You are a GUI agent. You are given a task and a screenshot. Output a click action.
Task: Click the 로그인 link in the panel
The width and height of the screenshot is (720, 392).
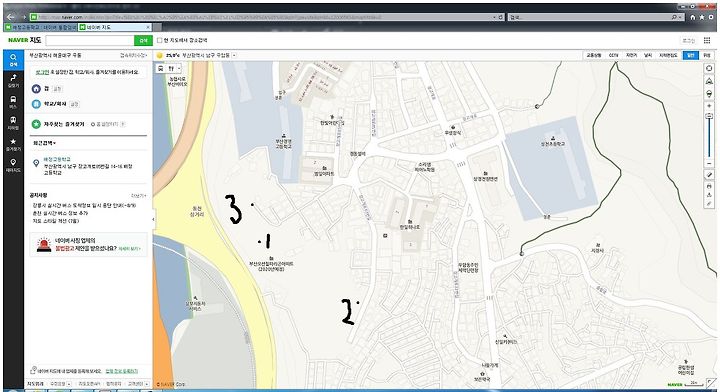42,73
